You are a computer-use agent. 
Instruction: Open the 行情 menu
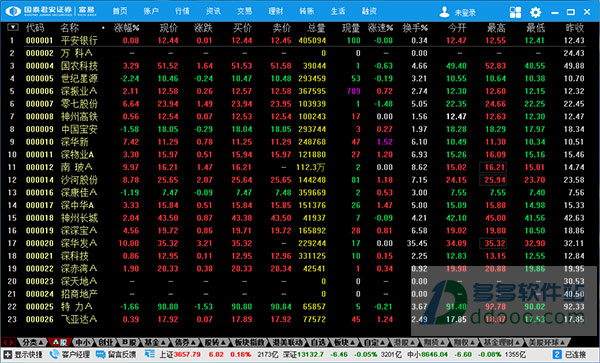pos(182,11)
